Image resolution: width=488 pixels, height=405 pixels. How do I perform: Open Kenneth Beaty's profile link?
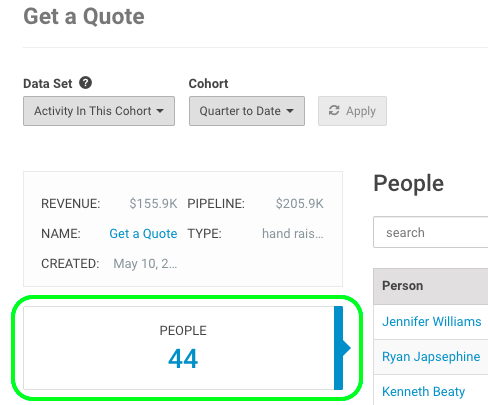point(423,392)
